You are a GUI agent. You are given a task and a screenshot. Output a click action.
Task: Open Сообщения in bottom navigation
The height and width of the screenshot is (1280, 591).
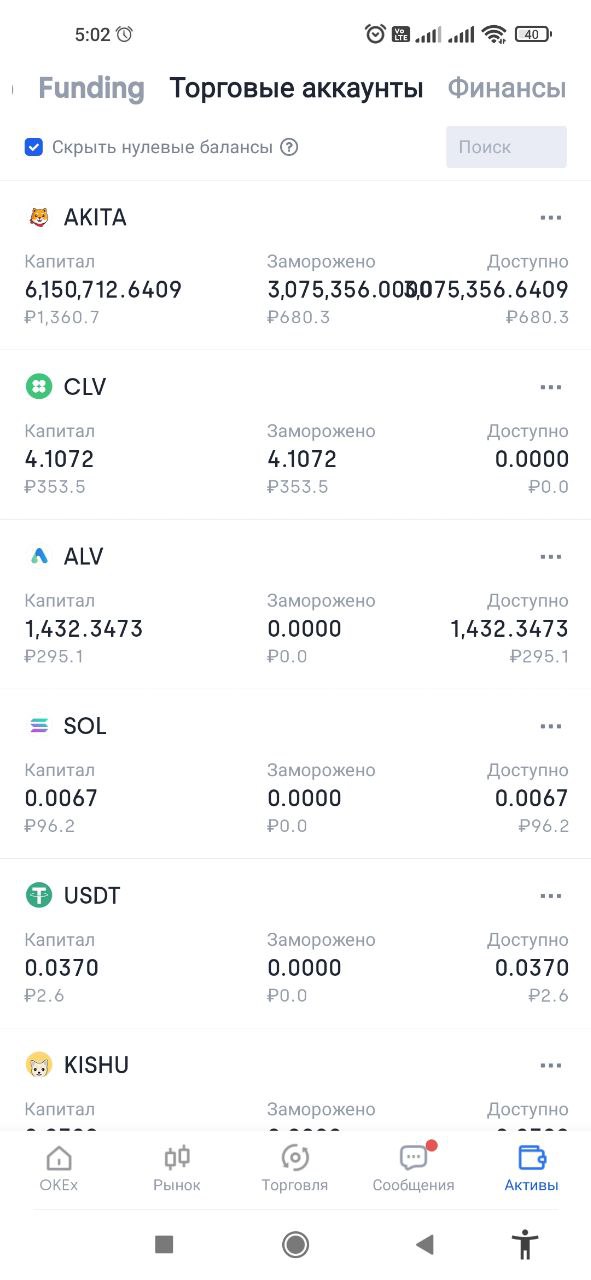pyautogui.click(x=413, y=1167)
